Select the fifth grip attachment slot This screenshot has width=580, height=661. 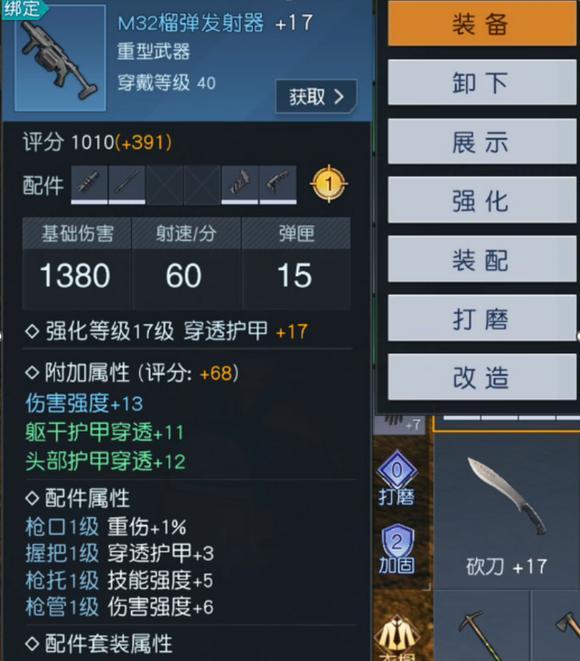tap(240, 185)
